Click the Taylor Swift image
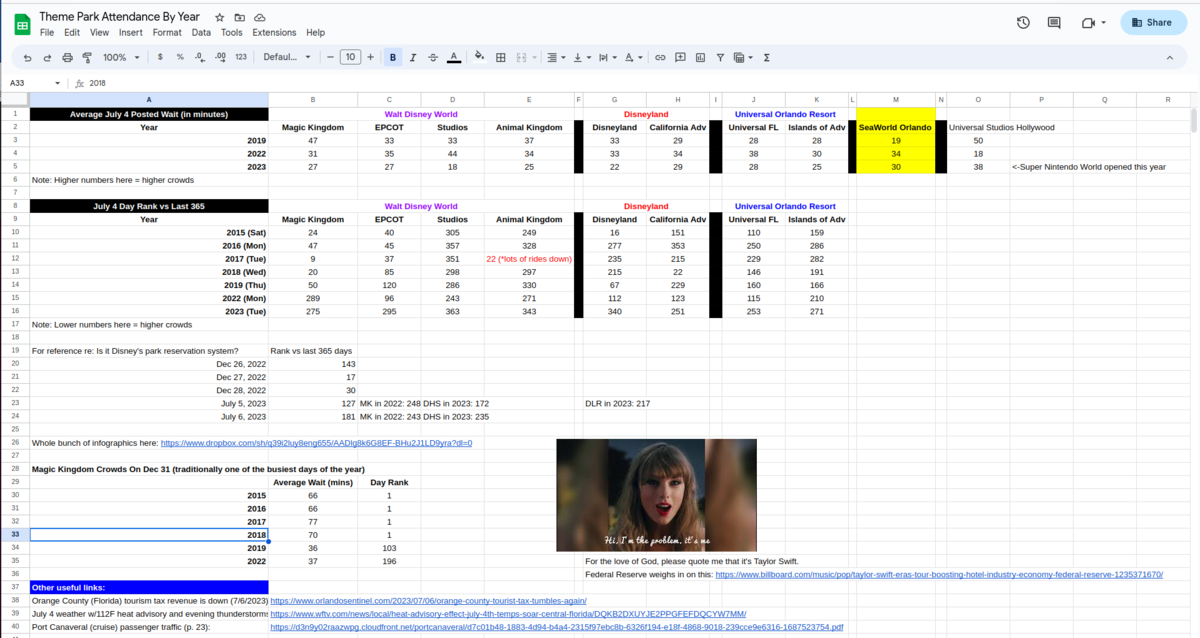The height and width of the screenshot is (638, 1200). tap(656, 495)
